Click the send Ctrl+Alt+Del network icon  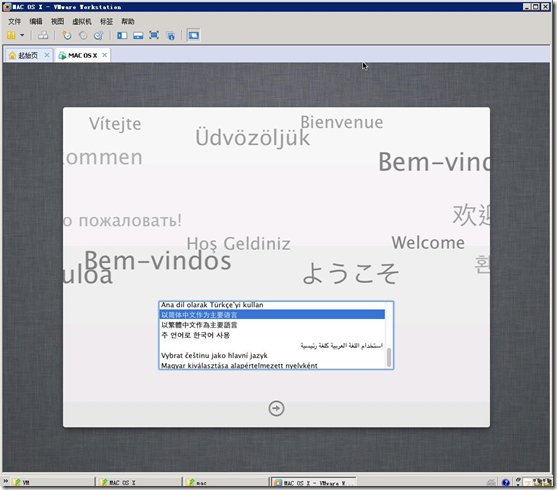click(x=43, y=35)
